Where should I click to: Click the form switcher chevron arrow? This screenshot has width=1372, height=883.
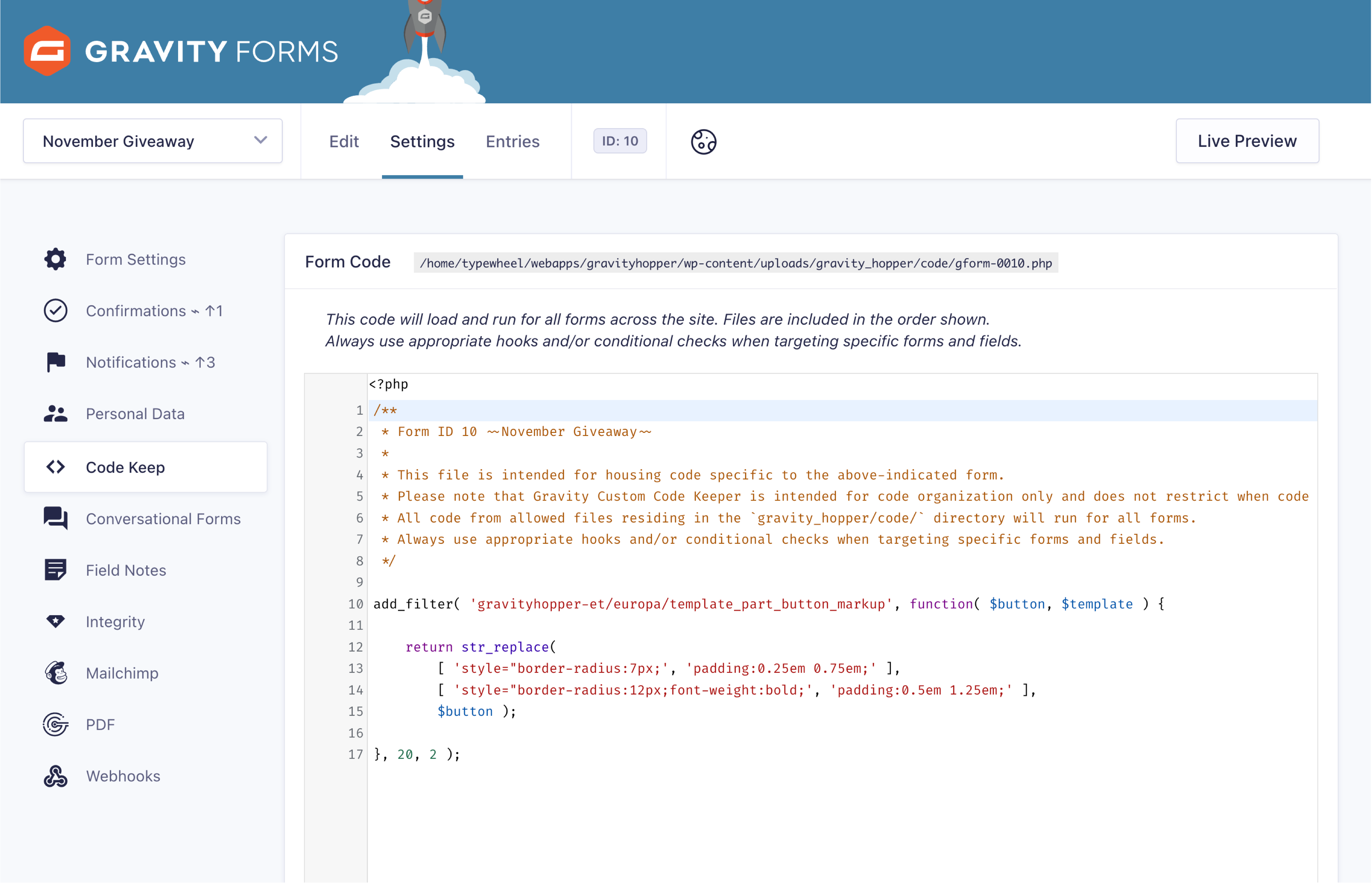point(261,140)
